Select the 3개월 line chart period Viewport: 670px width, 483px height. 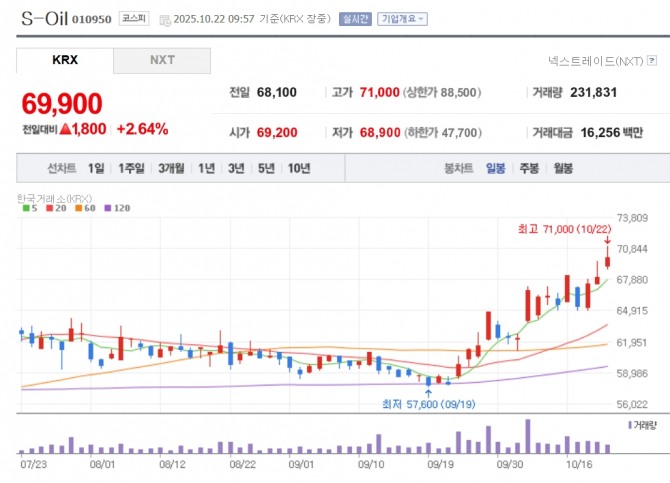171,168
